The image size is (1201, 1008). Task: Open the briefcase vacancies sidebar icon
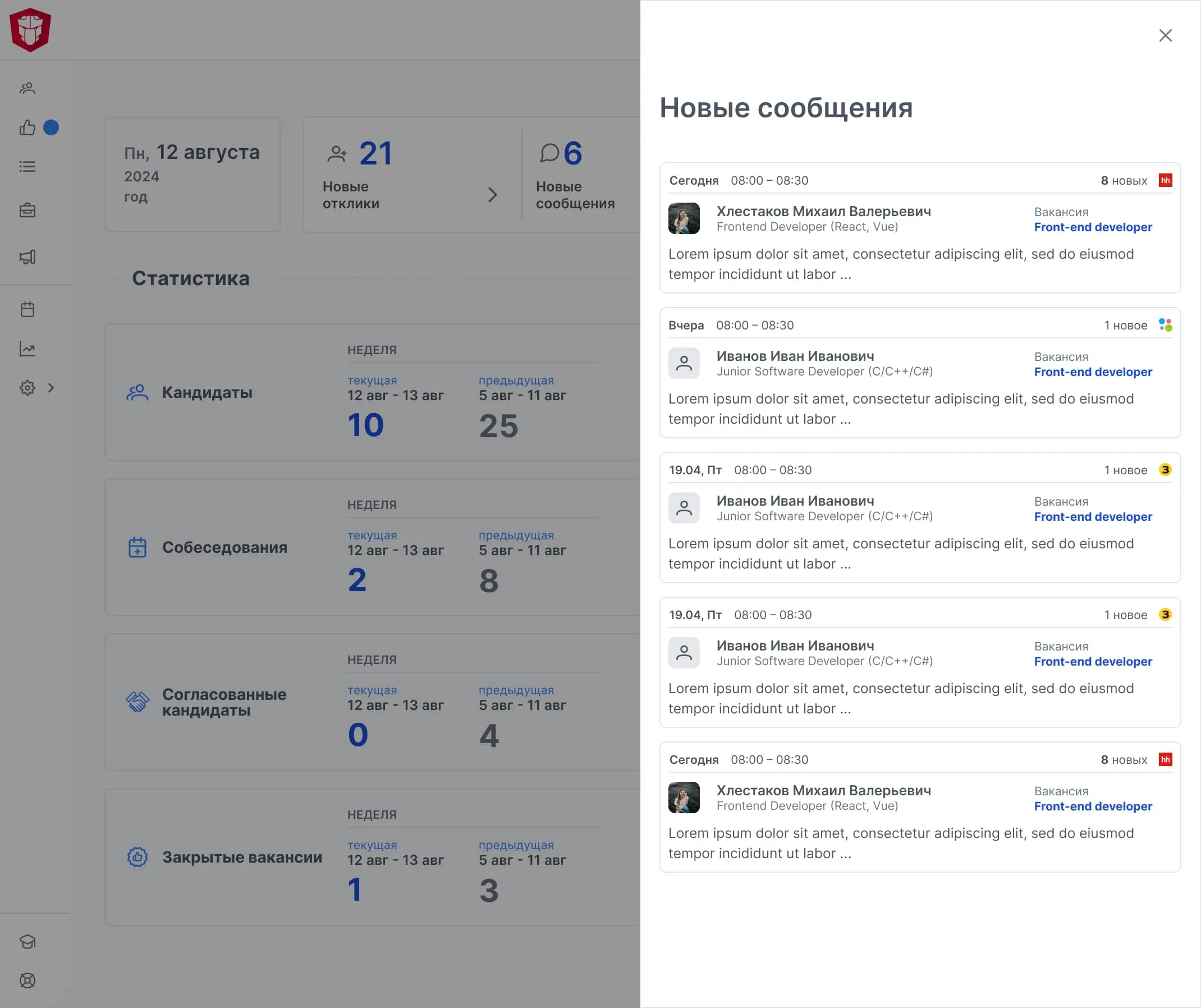coord(27,210)
